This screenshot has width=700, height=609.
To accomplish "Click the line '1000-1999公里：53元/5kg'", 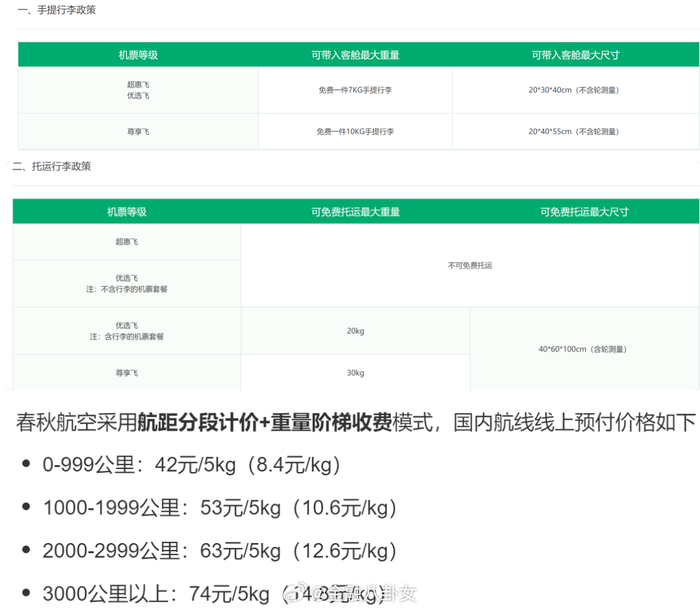I will (220, 508).
